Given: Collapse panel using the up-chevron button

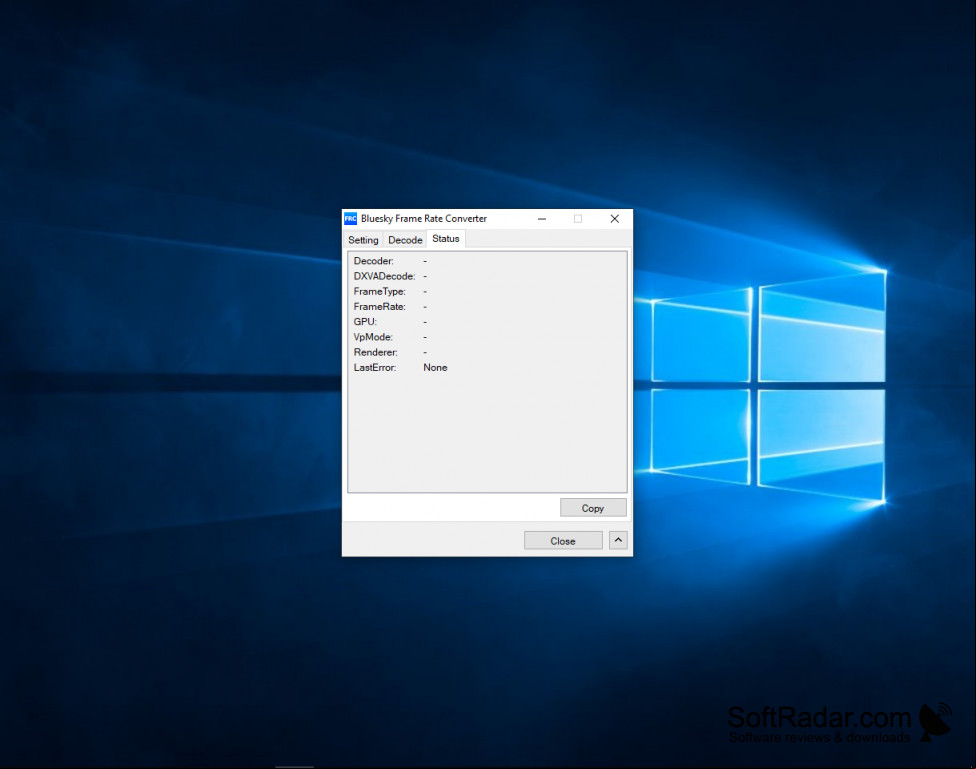Looking at the screenshot, I should click(618, 540).
